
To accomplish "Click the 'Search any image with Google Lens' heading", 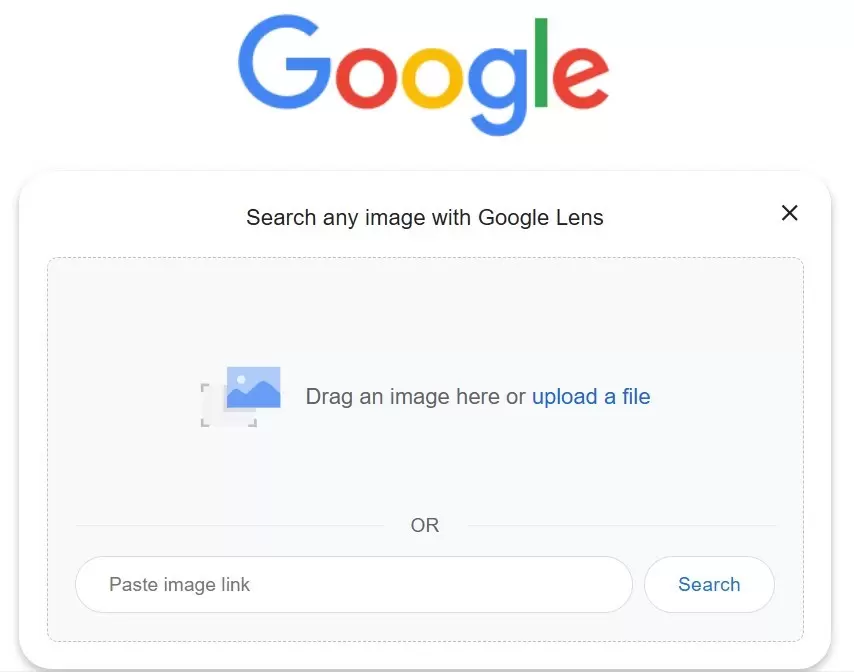I will click(x=425, y=217).
